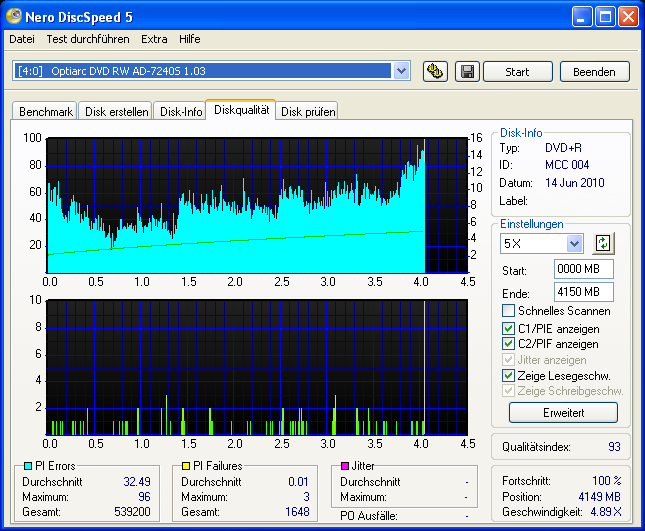Click the Position value 4149 MB

pyautogui.click(x=599, y=497)
